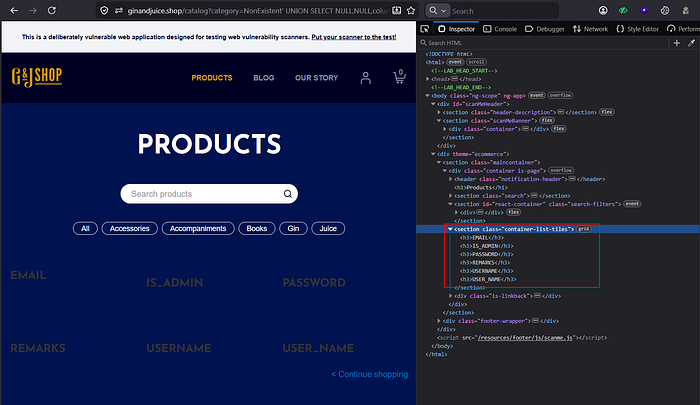Switch to the Console tab
Image resolution: width=700 pixels, height=405 pixels.
click(x=500, y=29)
